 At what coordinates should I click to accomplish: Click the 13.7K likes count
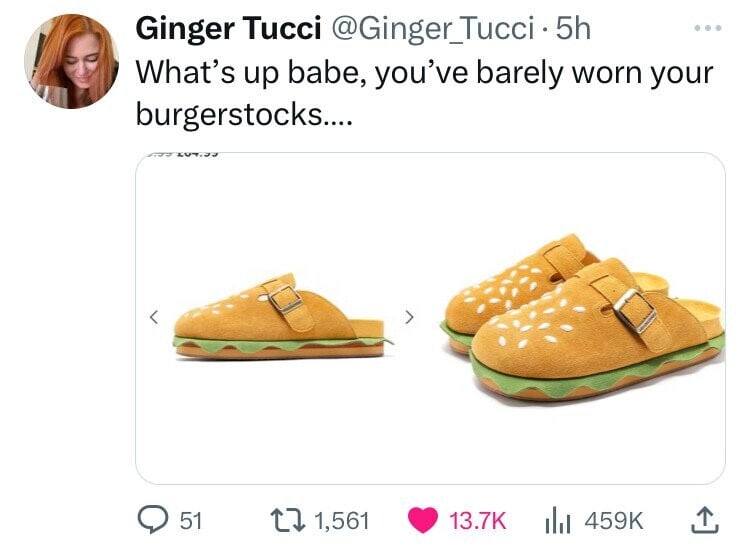(477, 520)
